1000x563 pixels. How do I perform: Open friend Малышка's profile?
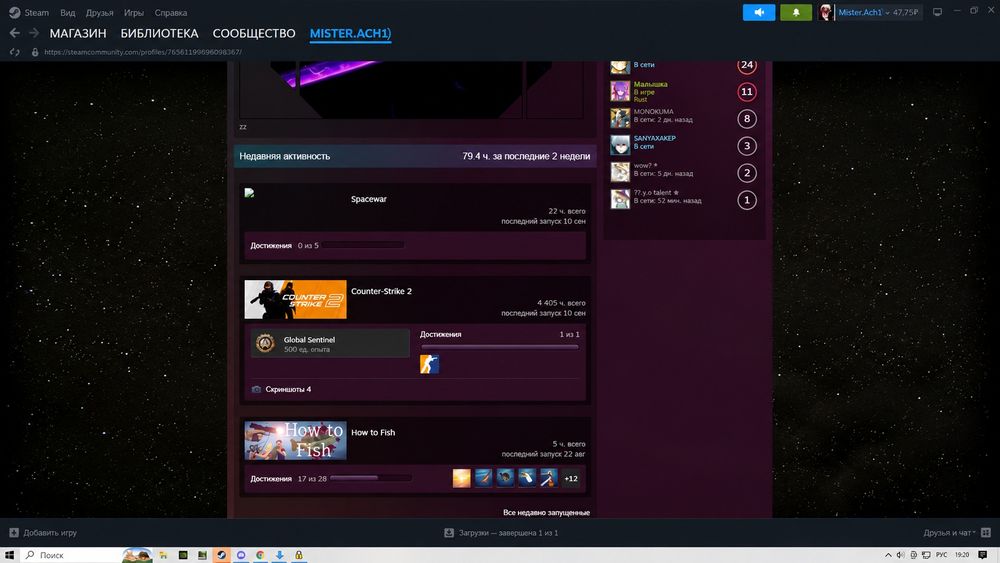pyautogui.click(x=651, y=84)
